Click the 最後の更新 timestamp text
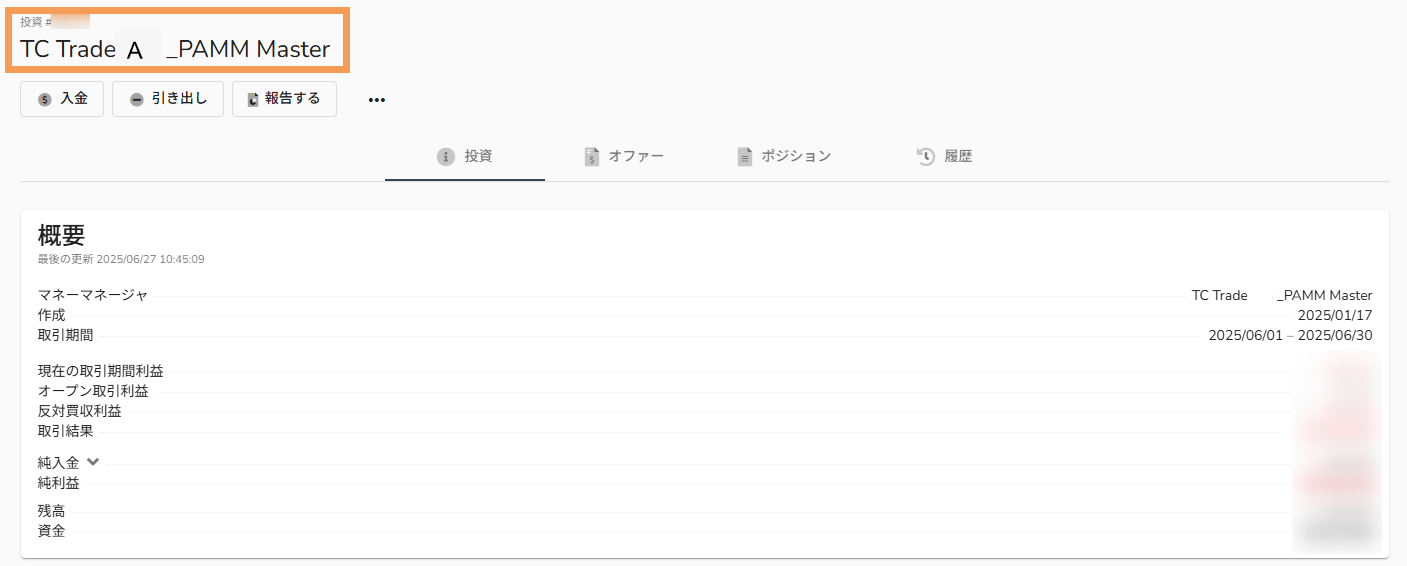 (121, 259)
